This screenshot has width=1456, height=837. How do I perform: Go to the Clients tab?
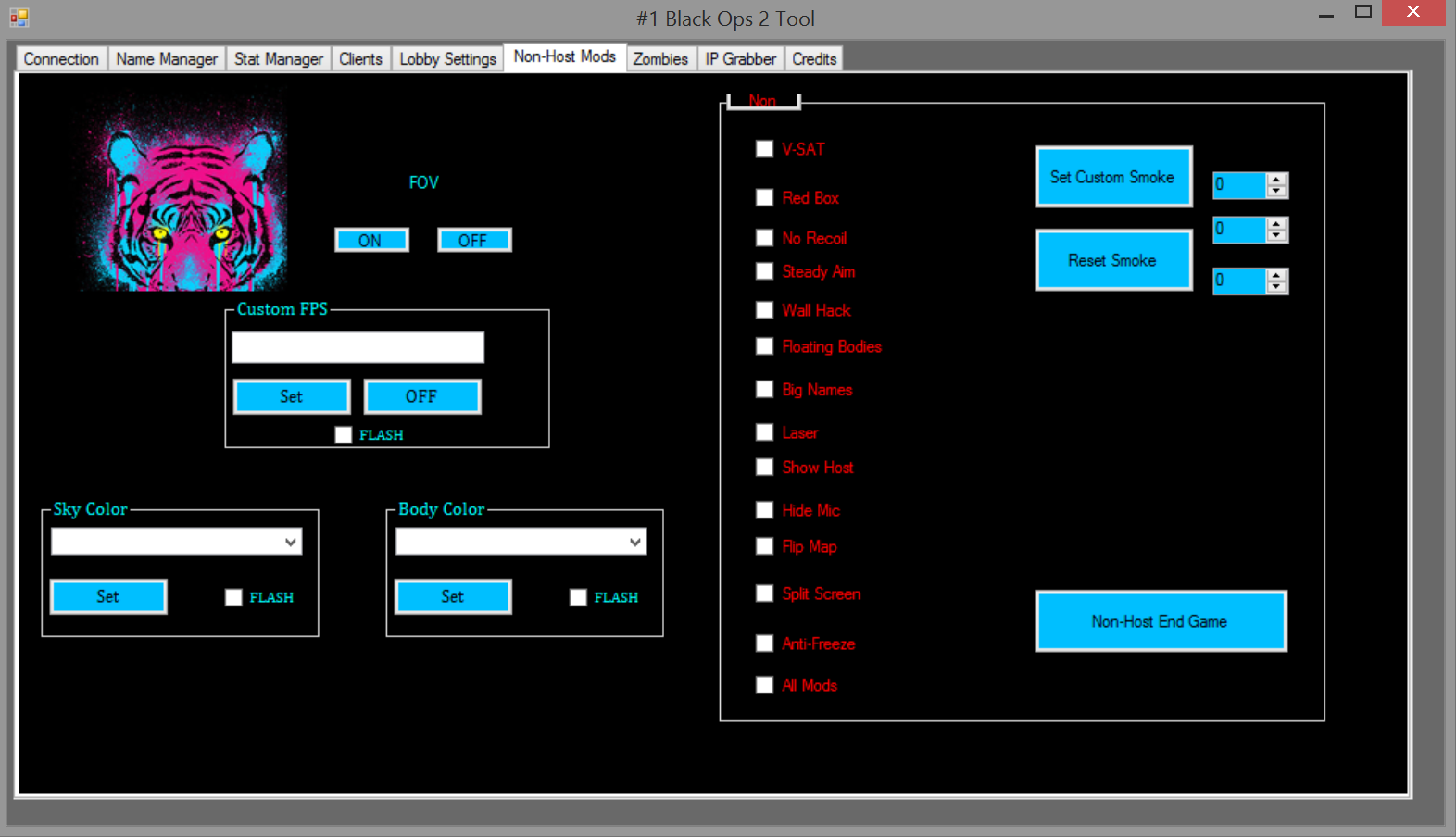coord(360,58)
